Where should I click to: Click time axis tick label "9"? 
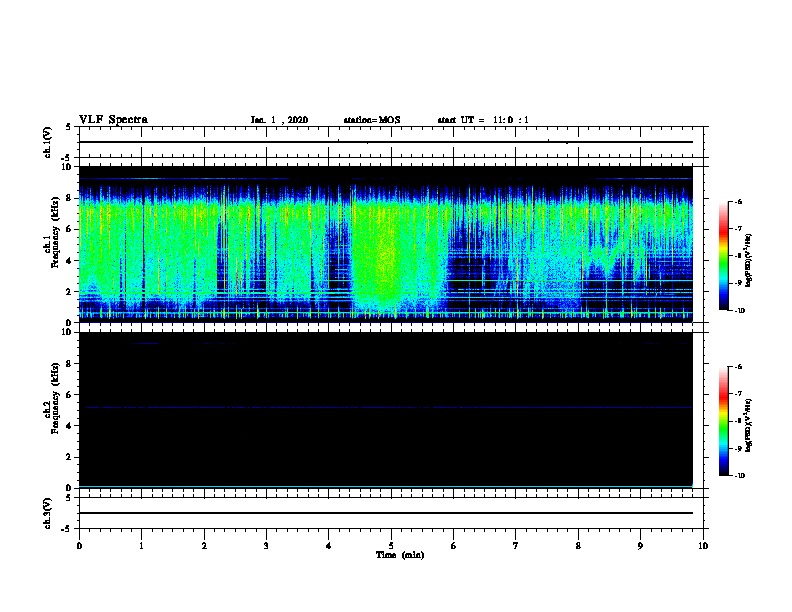pos(640,546)
